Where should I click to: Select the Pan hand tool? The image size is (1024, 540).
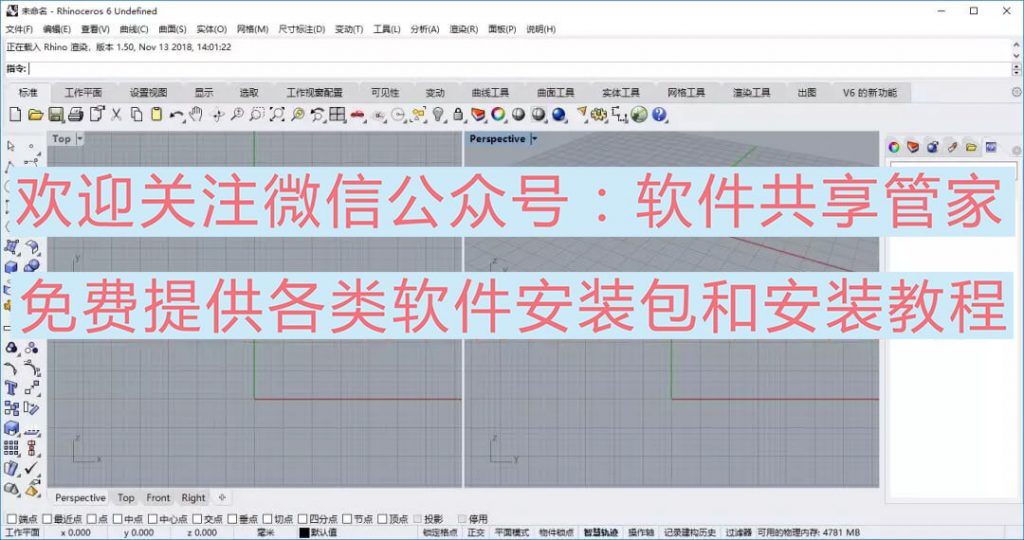pyautogui.click(x=195, y=114)
